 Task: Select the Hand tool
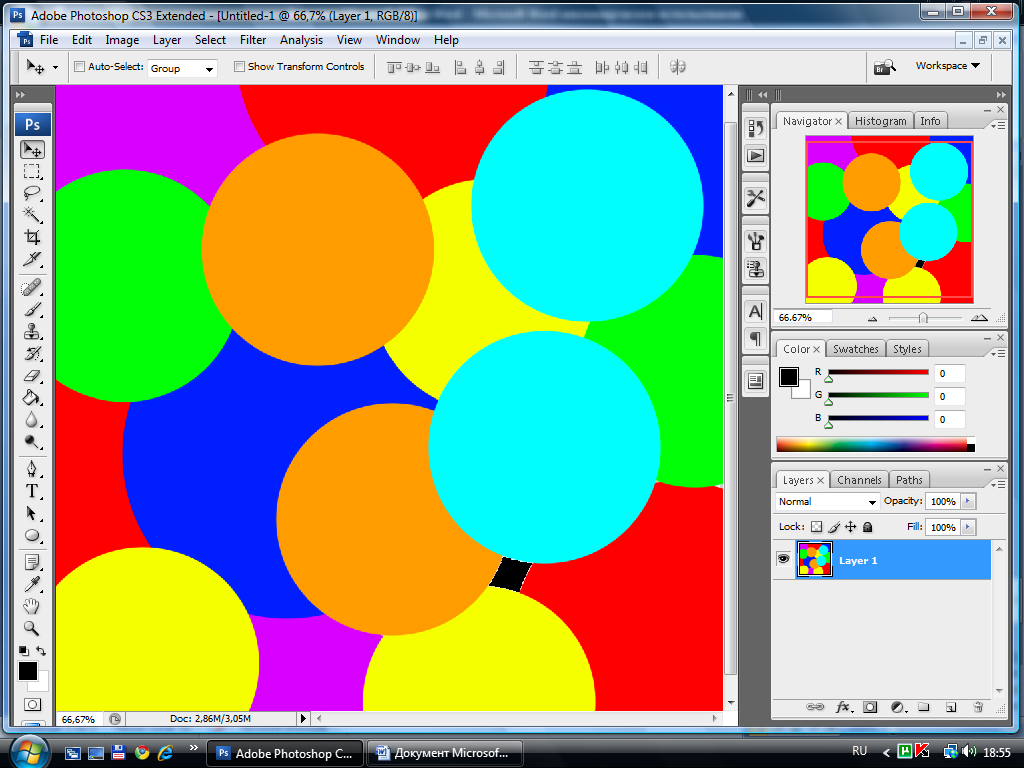coord(32,606)
